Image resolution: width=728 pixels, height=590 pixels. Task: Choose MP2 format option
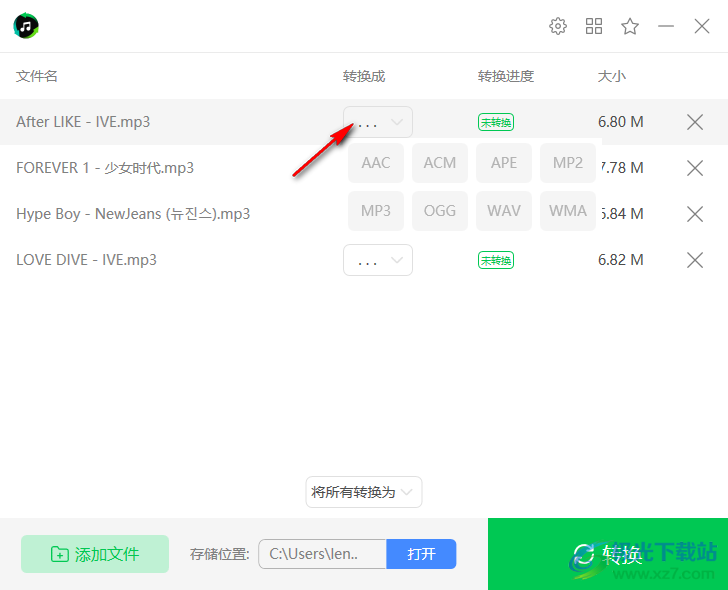pyautogui.click(x=568, y=163)
